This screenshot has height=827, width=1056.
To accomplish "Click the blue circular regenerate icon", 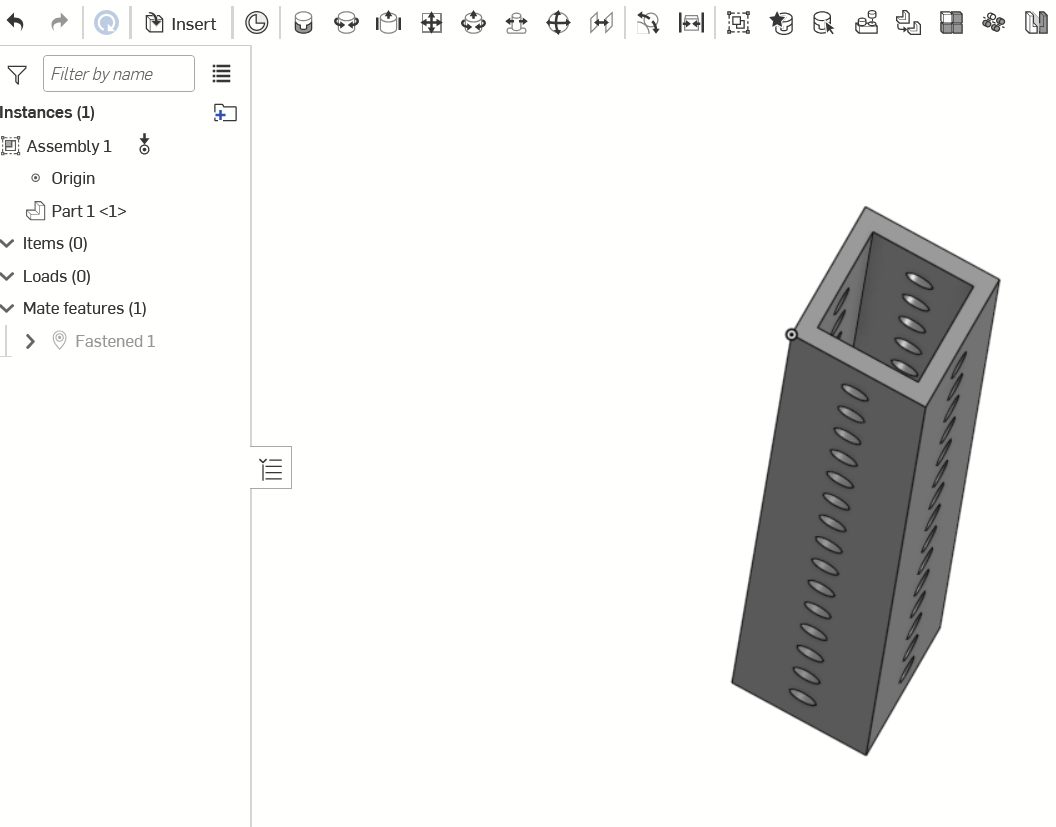I will click(106, 23).
